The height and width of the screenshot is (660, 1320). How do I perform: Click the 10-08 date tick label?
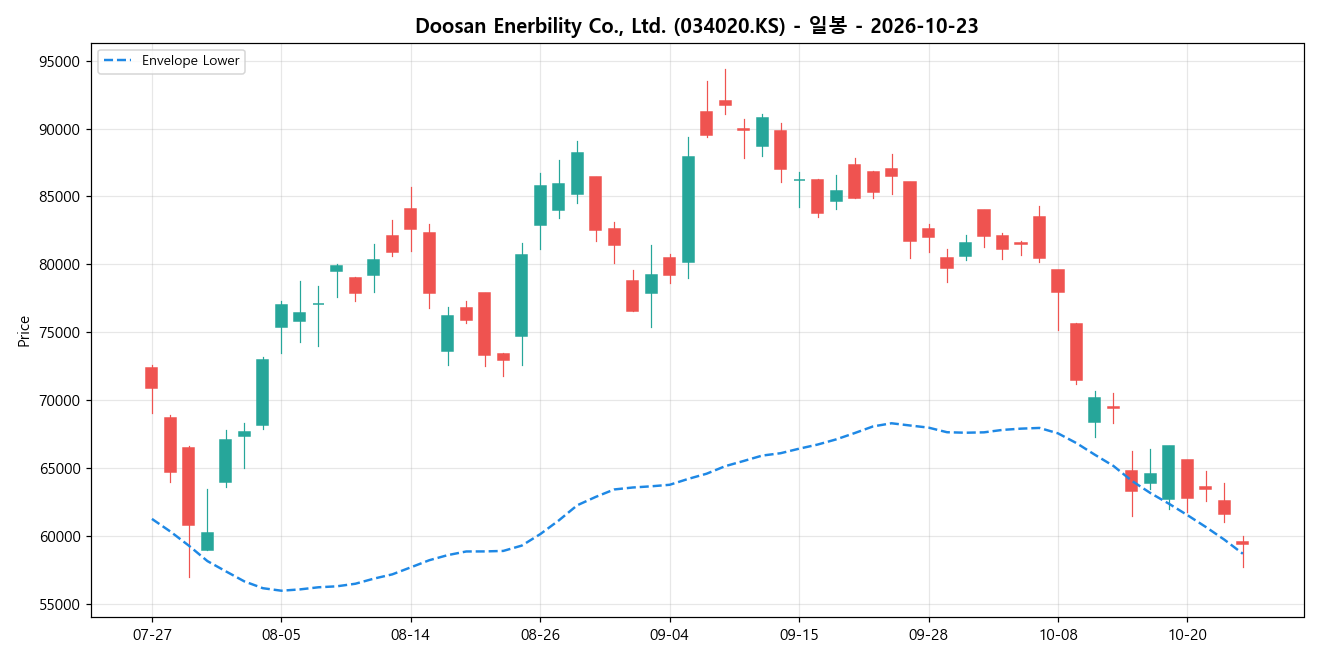pyautogui.click(x=1058, y=635)
